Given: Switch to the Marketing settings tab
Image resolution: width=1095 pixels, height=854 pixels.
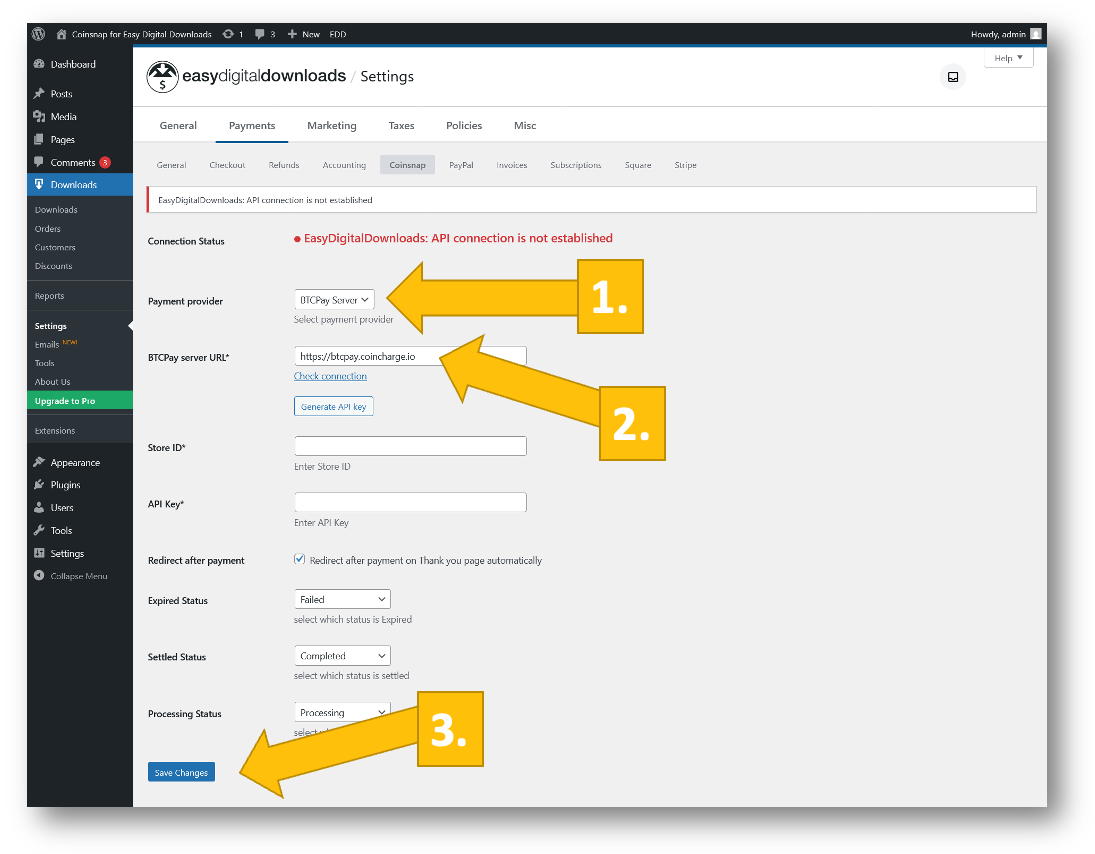Looking at the screenshot, I should click(x=332, y=126).
